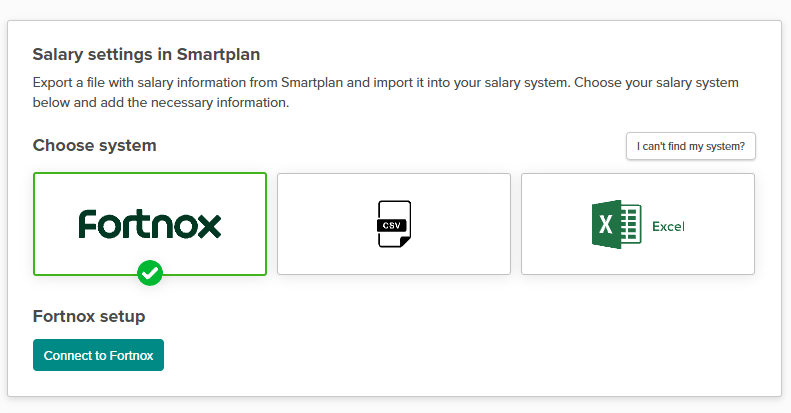
Task: Click the "Fortnox setup" section heading
Action: coord(89,316)
